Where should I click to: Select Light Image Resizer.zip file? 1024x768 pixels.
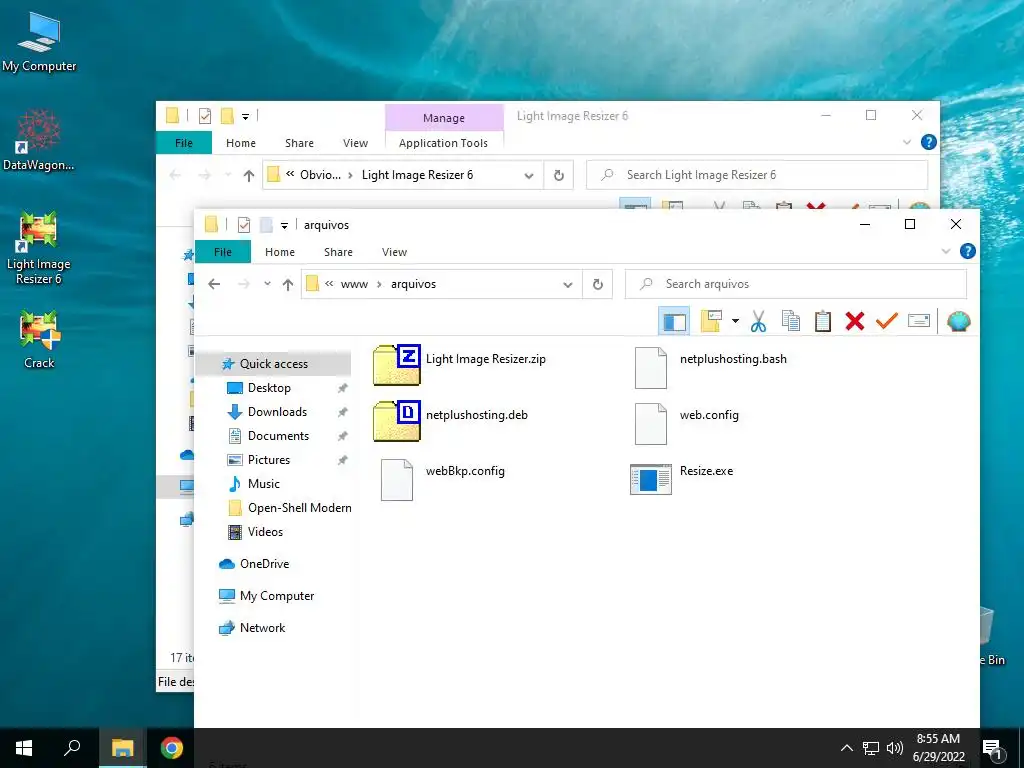coord(460,364)
